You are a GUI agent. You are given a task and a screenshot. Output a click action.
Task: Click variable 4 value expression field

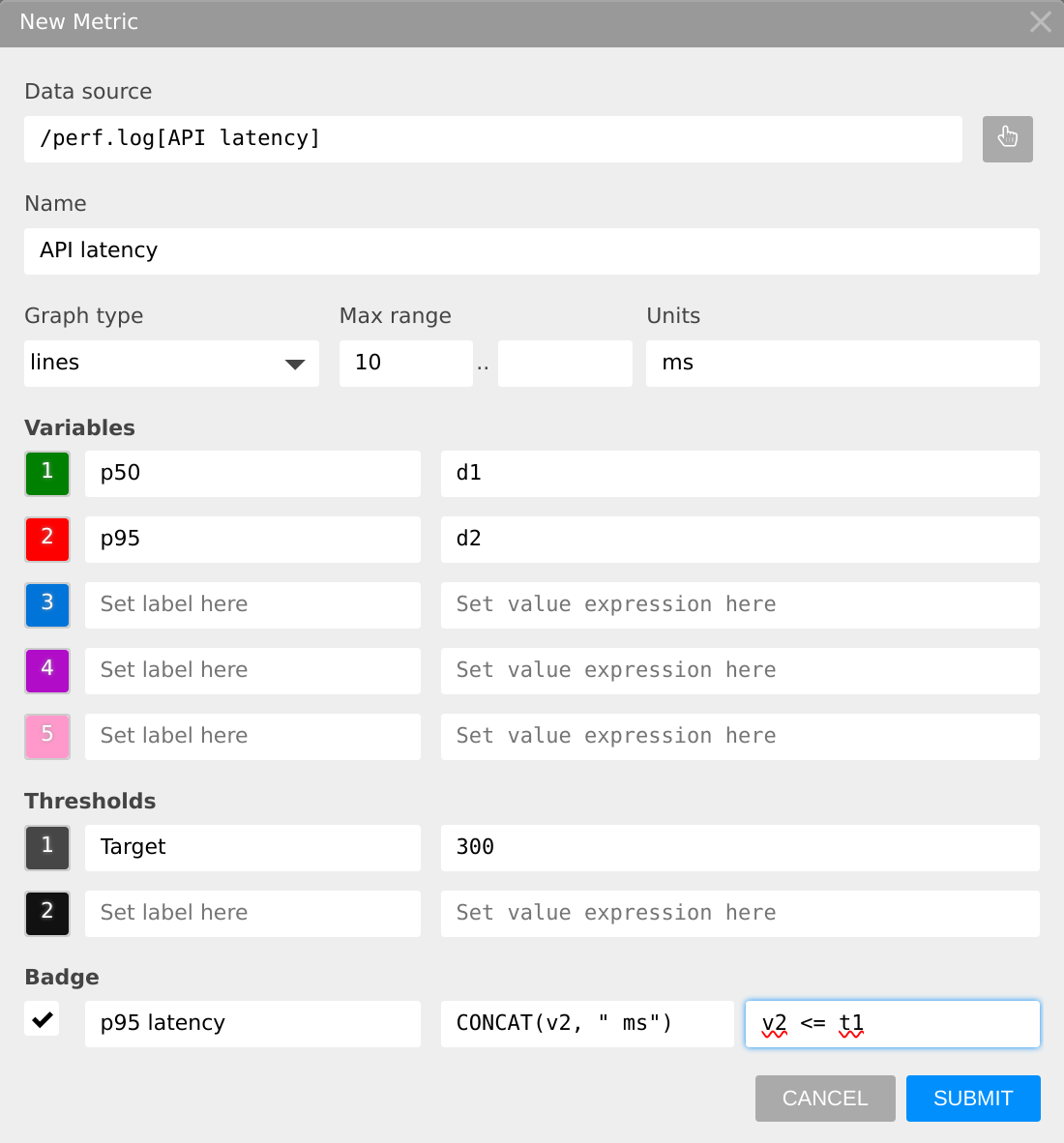739,671
